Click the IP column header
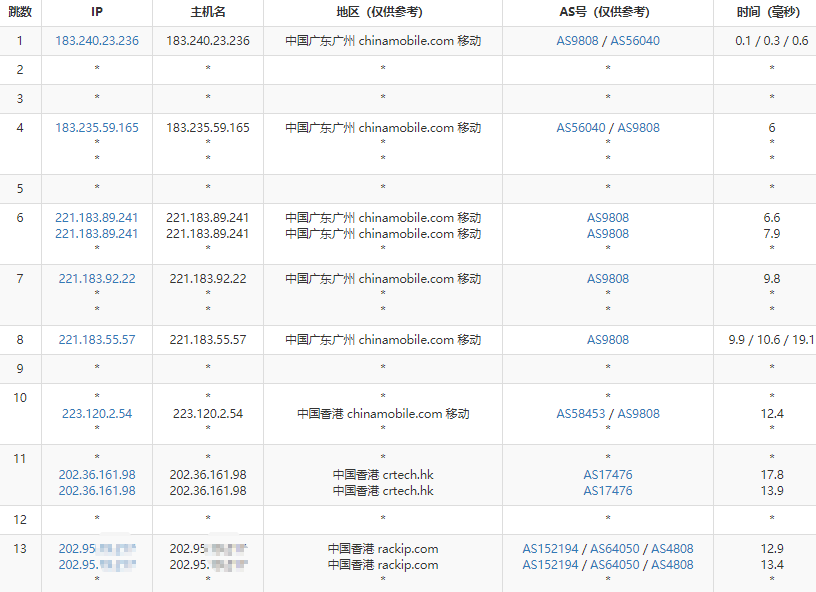Screen dimensions: 816x592 tap(97, 11)
